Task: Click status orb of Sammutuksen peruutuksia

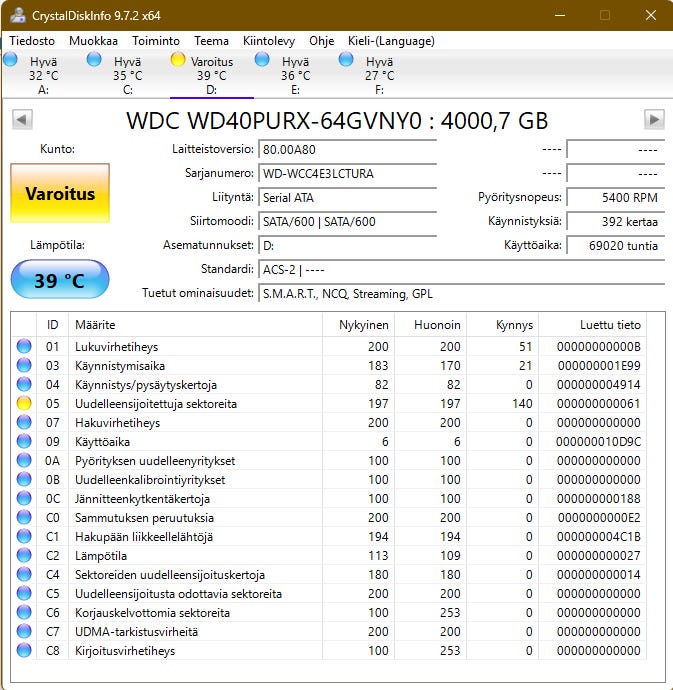Action: (24, 517)
